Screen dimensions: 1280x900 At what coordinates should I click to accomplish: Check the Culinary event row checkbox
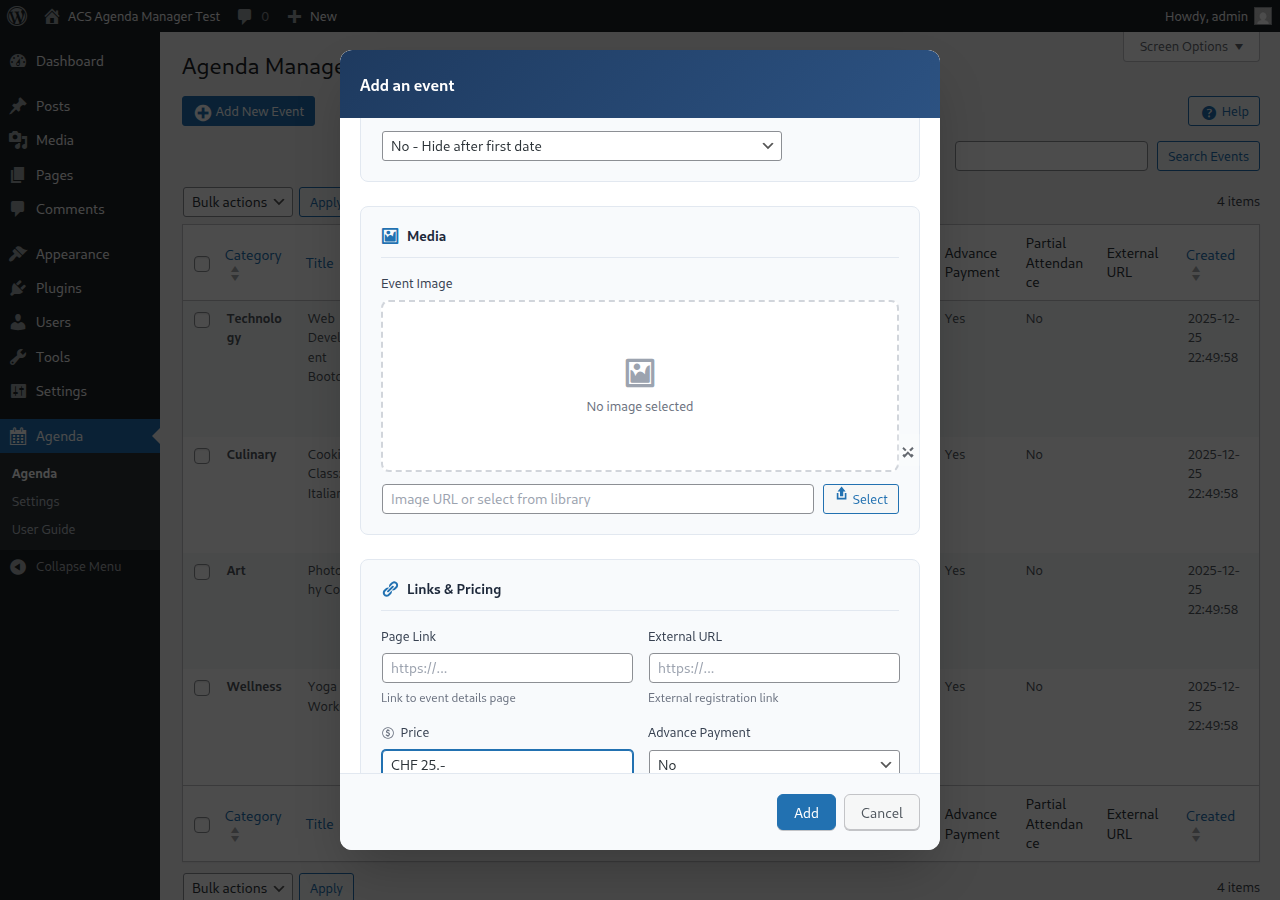pos(201,454)
